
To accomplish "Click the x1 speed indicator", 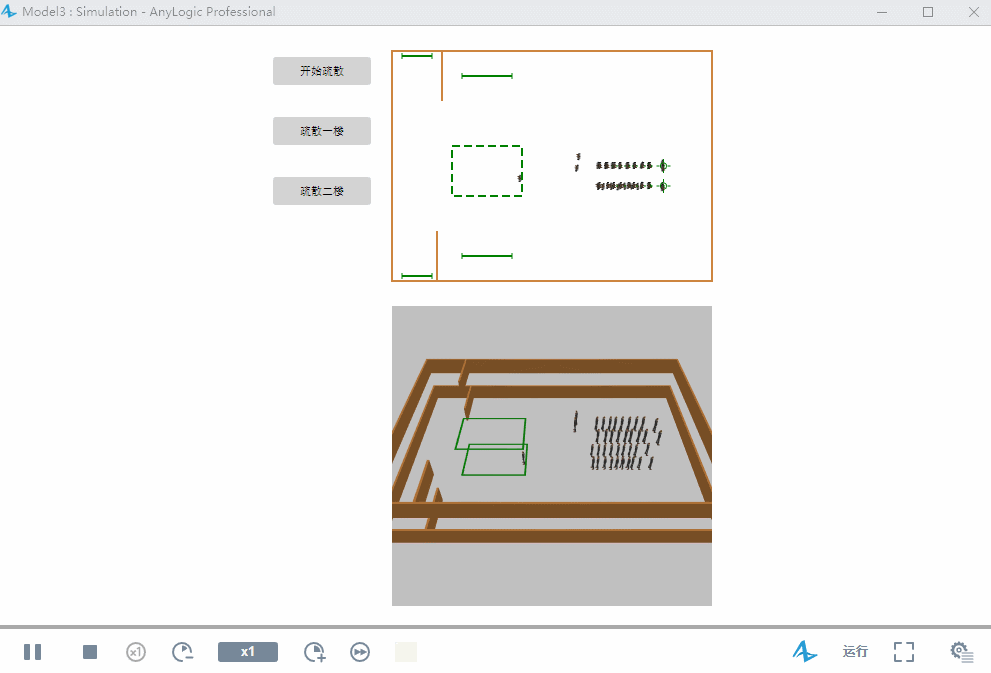I will pos(248,652).
